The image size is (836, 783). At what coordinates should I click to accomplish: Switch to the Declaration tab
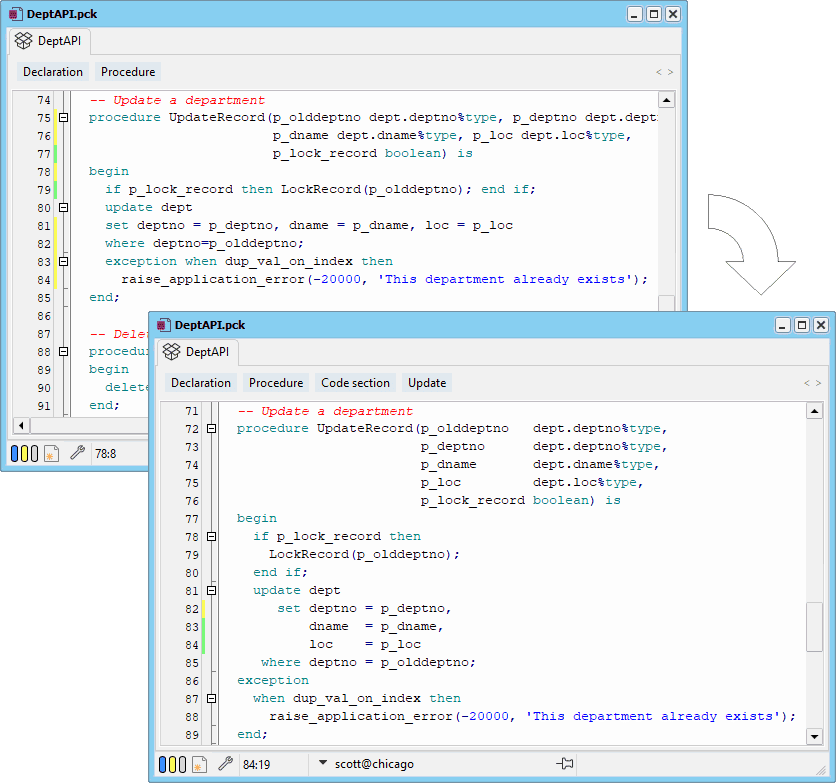201,382
